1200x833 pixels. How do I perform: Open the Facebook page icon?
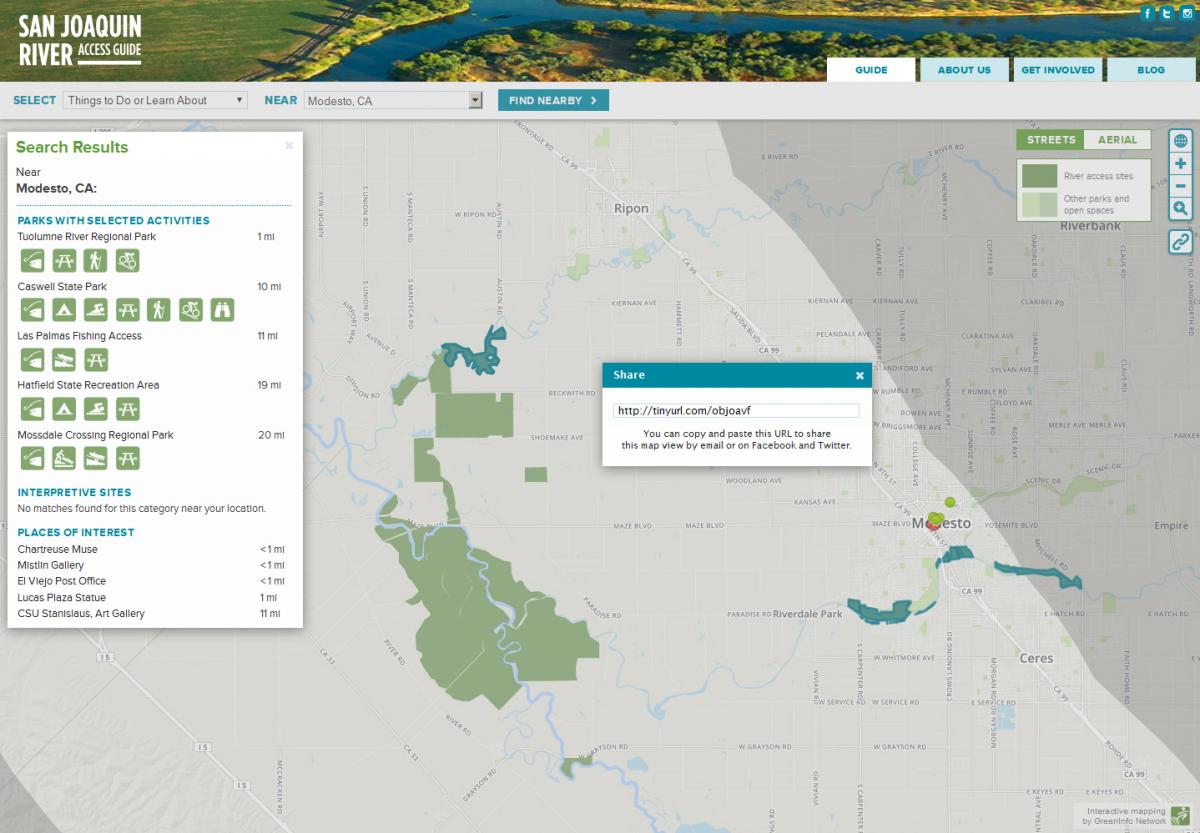click(1148, 14)
